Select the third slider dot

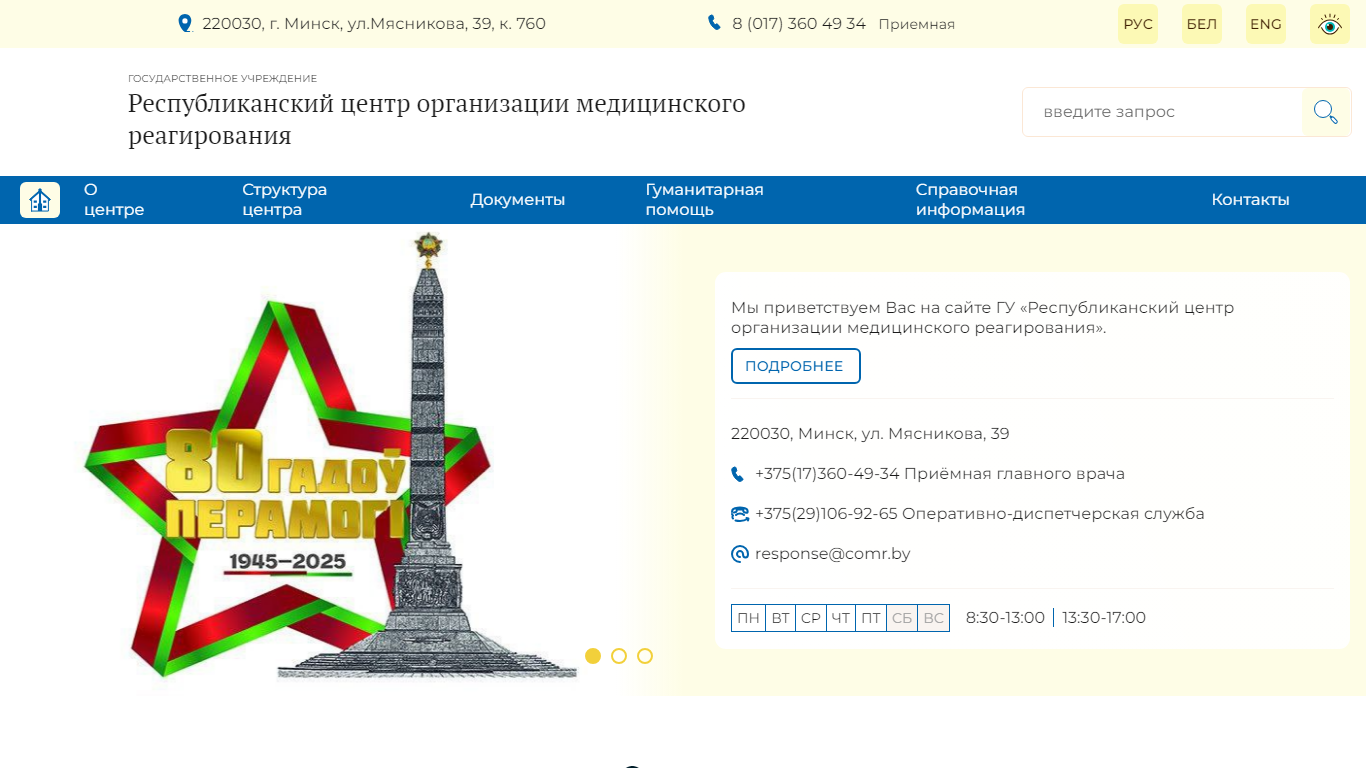point(645,656)
